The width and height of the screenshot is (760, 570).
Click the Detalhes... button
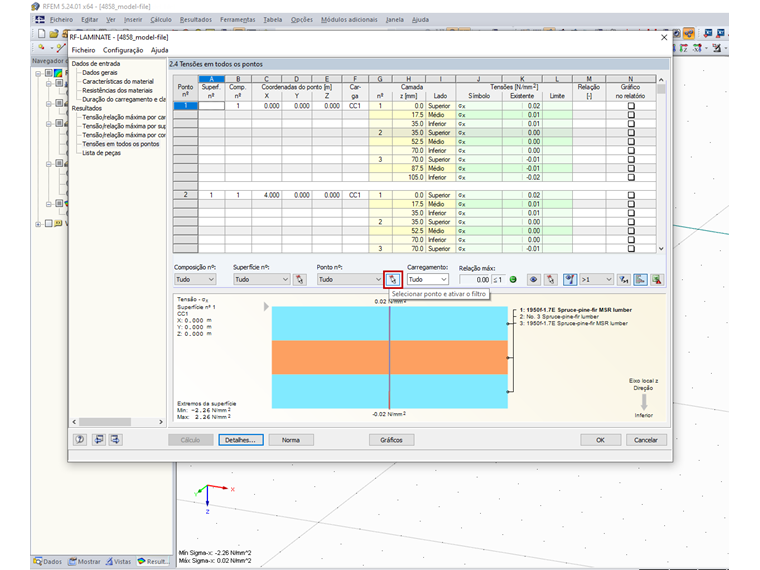(x=240, y=440)
